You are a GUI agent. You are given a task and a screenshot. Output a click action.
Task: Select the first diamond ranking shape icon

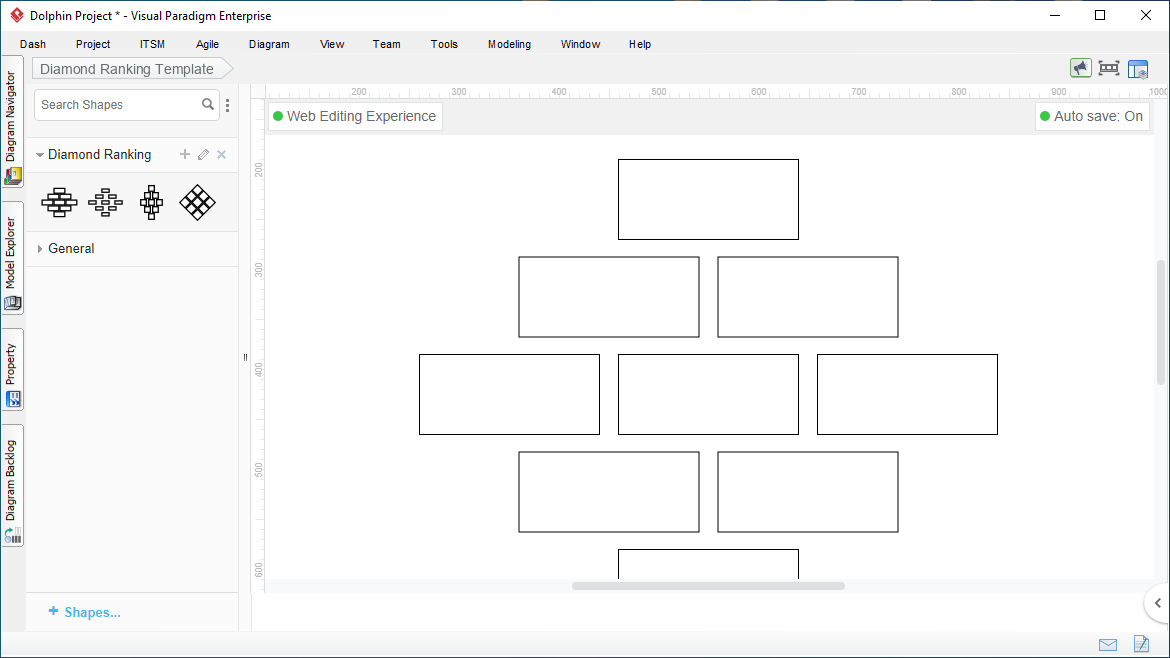pyautogui.click(x=59, y=202)
